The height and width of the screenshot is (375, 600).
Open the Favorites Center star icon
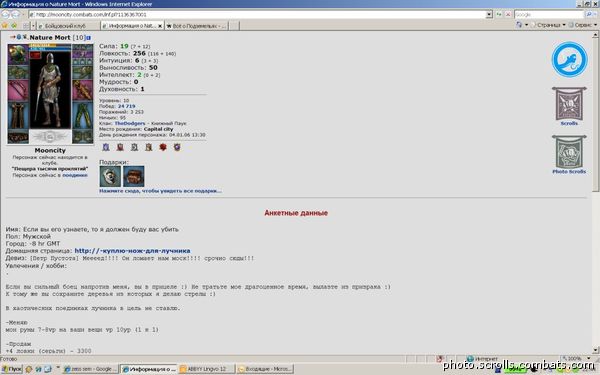coord(5,25)
